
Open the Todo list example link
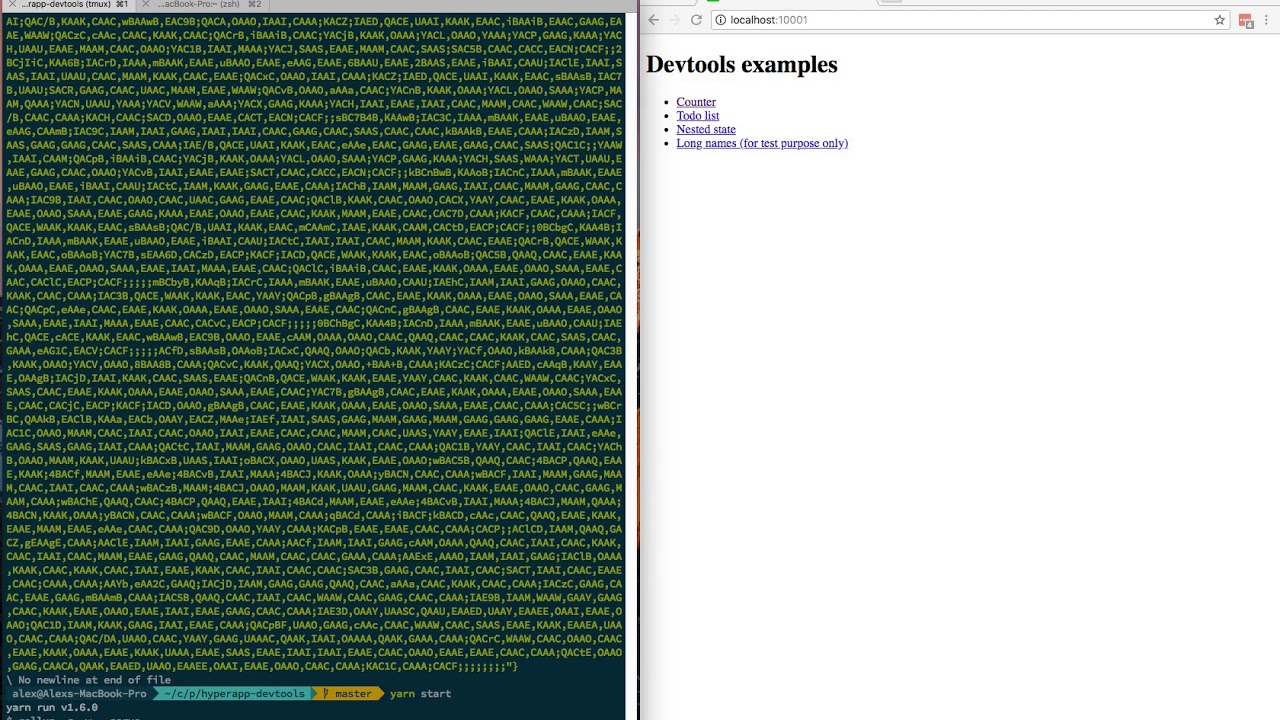(698, 116)
